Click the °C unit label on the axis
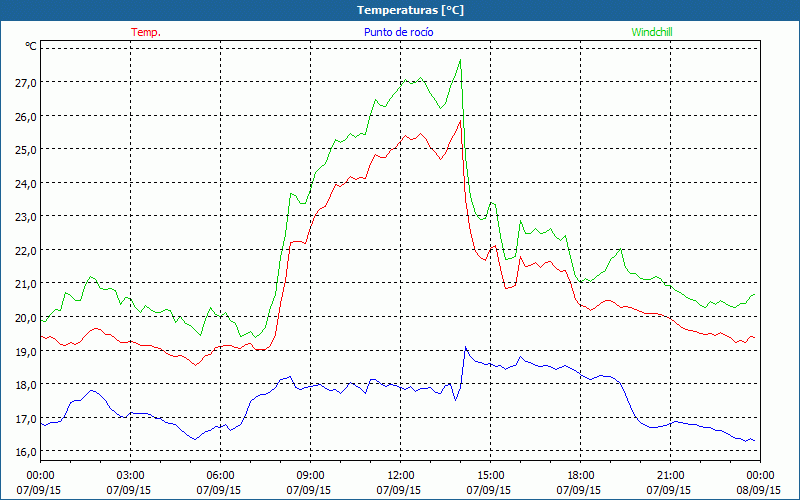This screenshot has width=800, height=500. (31, 46)
